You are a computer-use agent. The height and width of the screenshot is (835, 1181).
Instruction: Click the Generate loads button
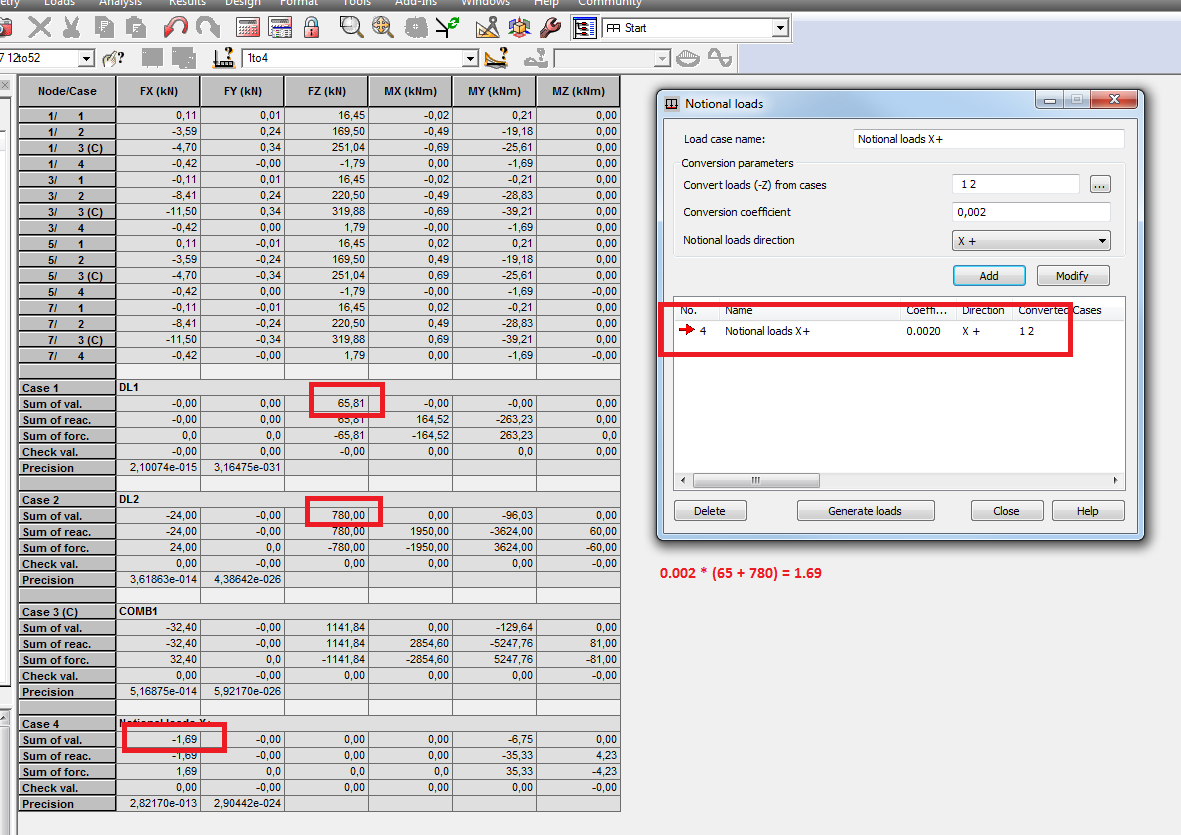(864, 510)
